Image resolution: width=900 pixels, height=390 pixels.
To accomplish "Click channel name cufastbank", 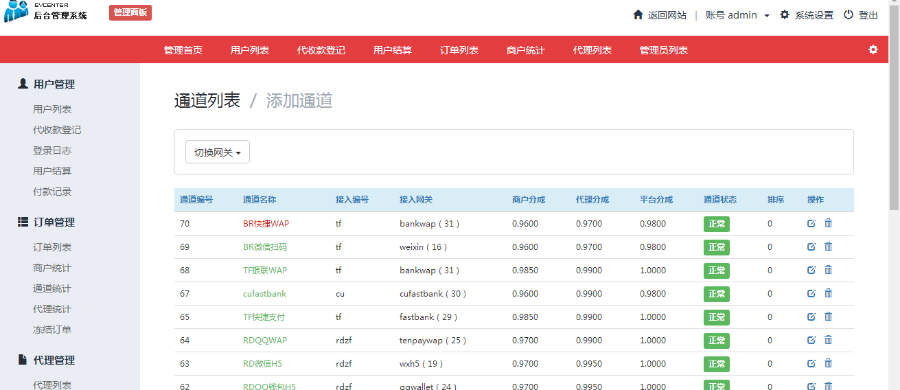I will [x=265, y=294].
